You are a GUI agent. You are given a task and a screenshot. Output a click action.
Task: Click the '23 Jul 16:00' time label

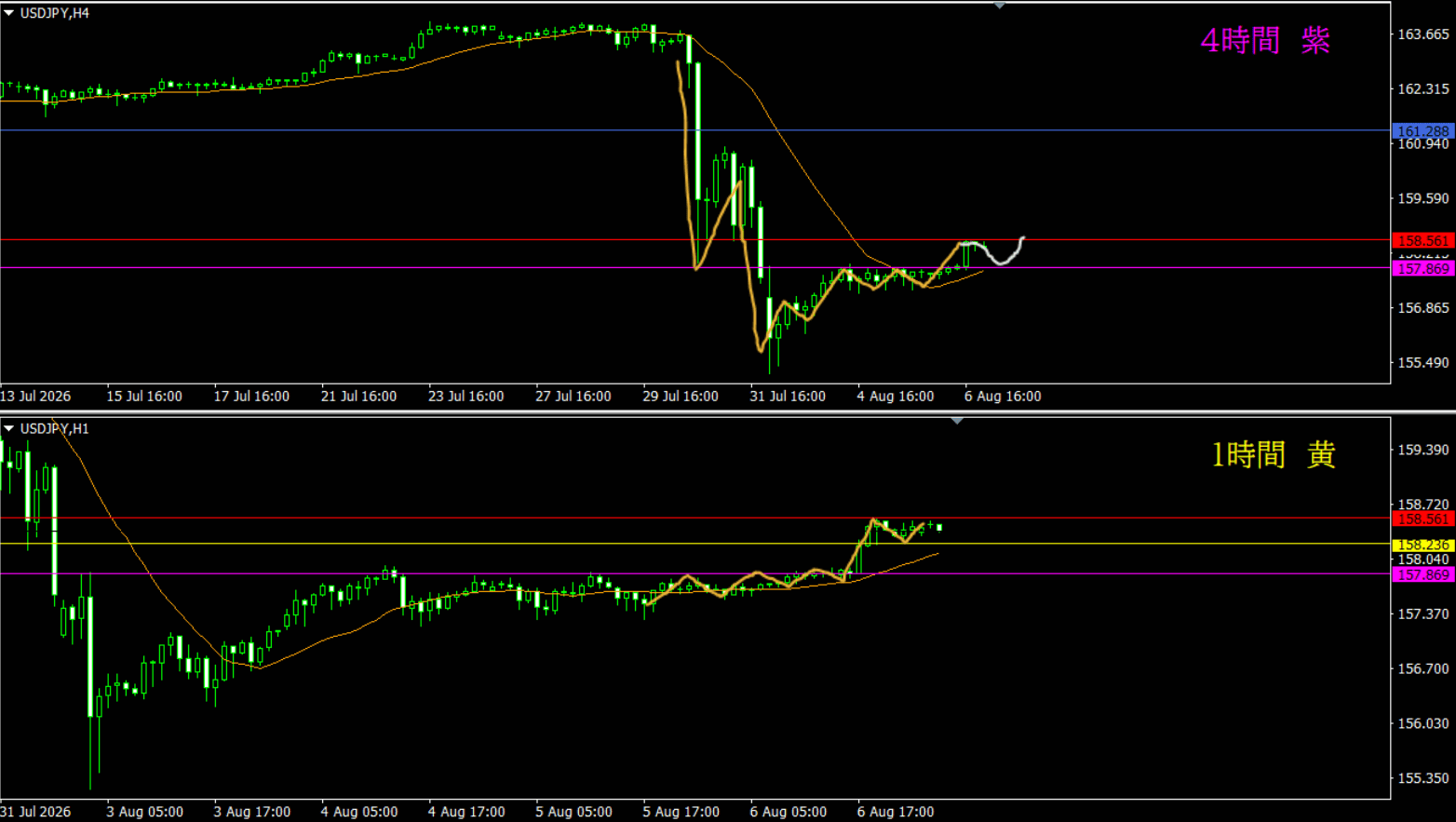[465, 396]
